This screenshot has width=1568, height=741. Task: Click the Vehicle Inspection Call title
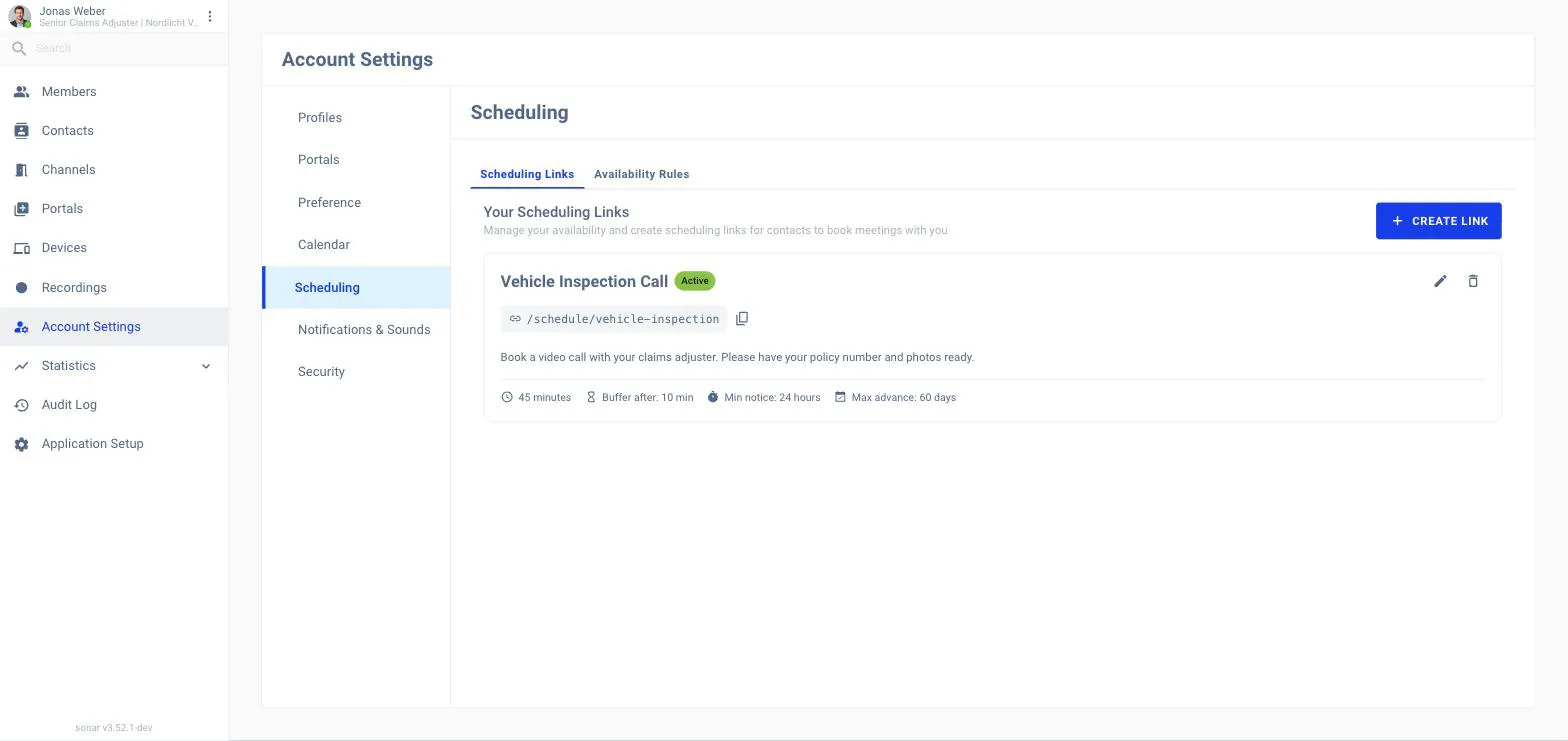click(584, 282)
